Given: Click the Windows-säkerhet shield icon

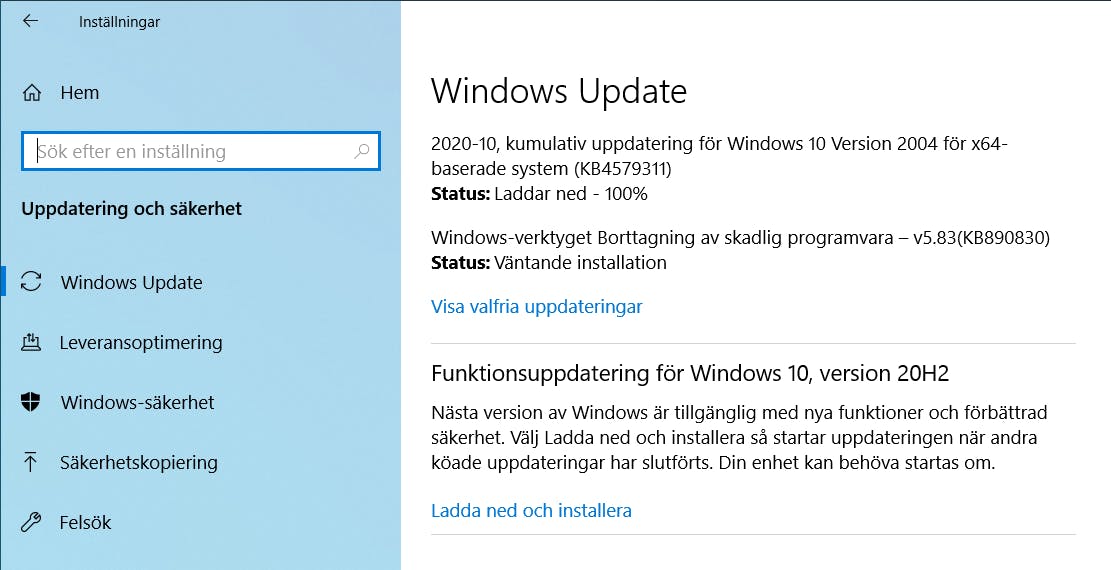Looking at the screenshot, I should [30, 402].
